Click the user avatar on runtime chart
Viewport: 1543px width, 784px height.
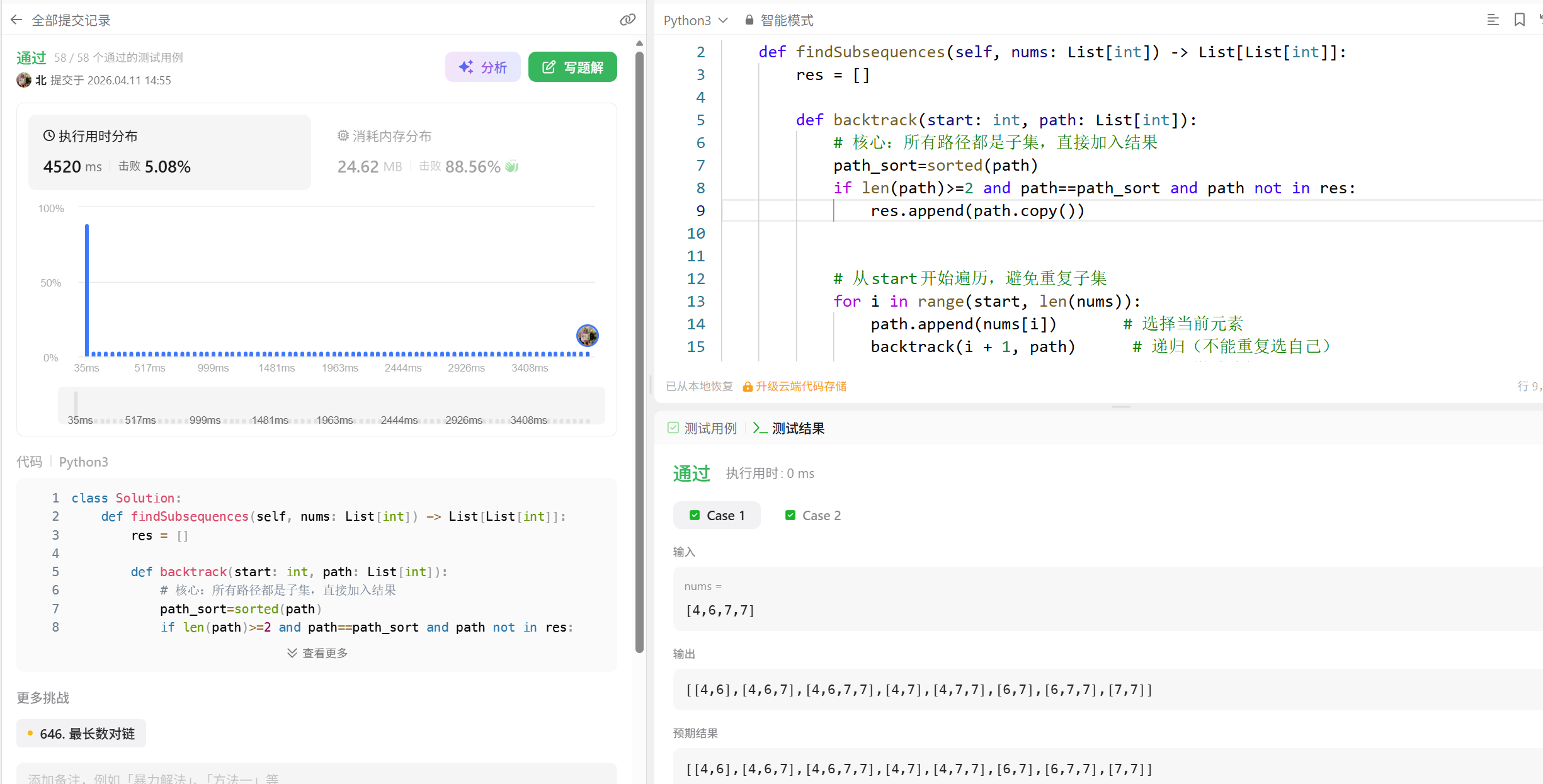pos(587,336)
